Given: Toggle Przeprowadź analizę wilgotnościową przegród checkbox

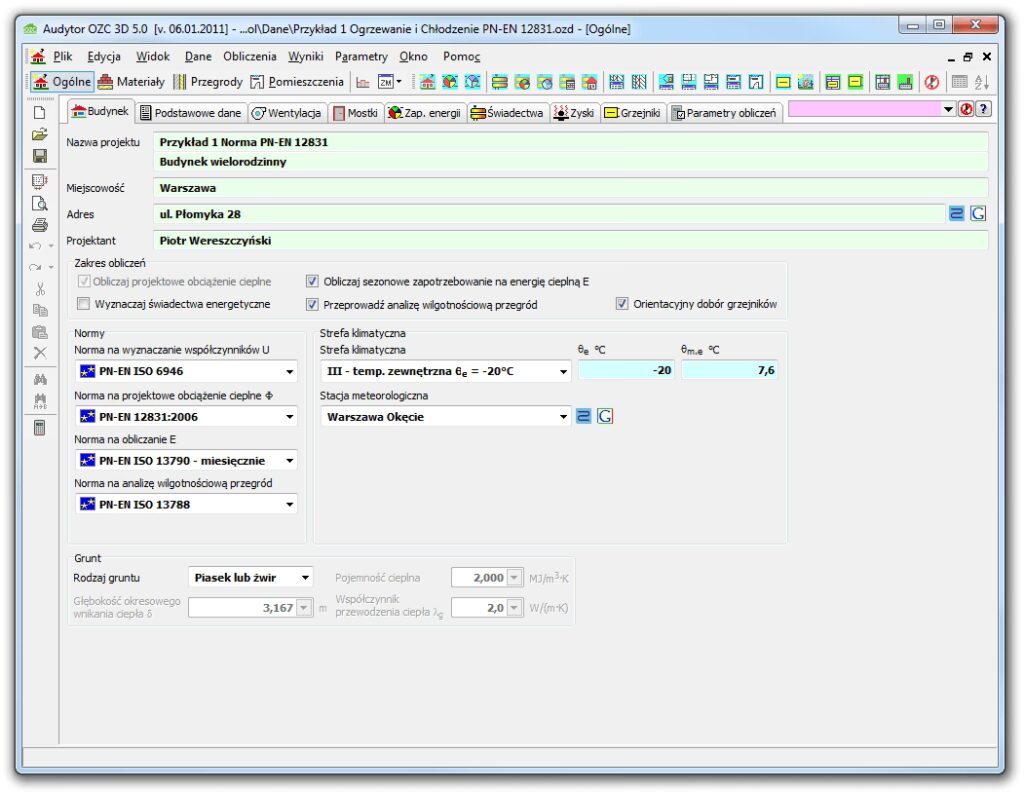Looking at the screenshot, I should pos(313,304).
